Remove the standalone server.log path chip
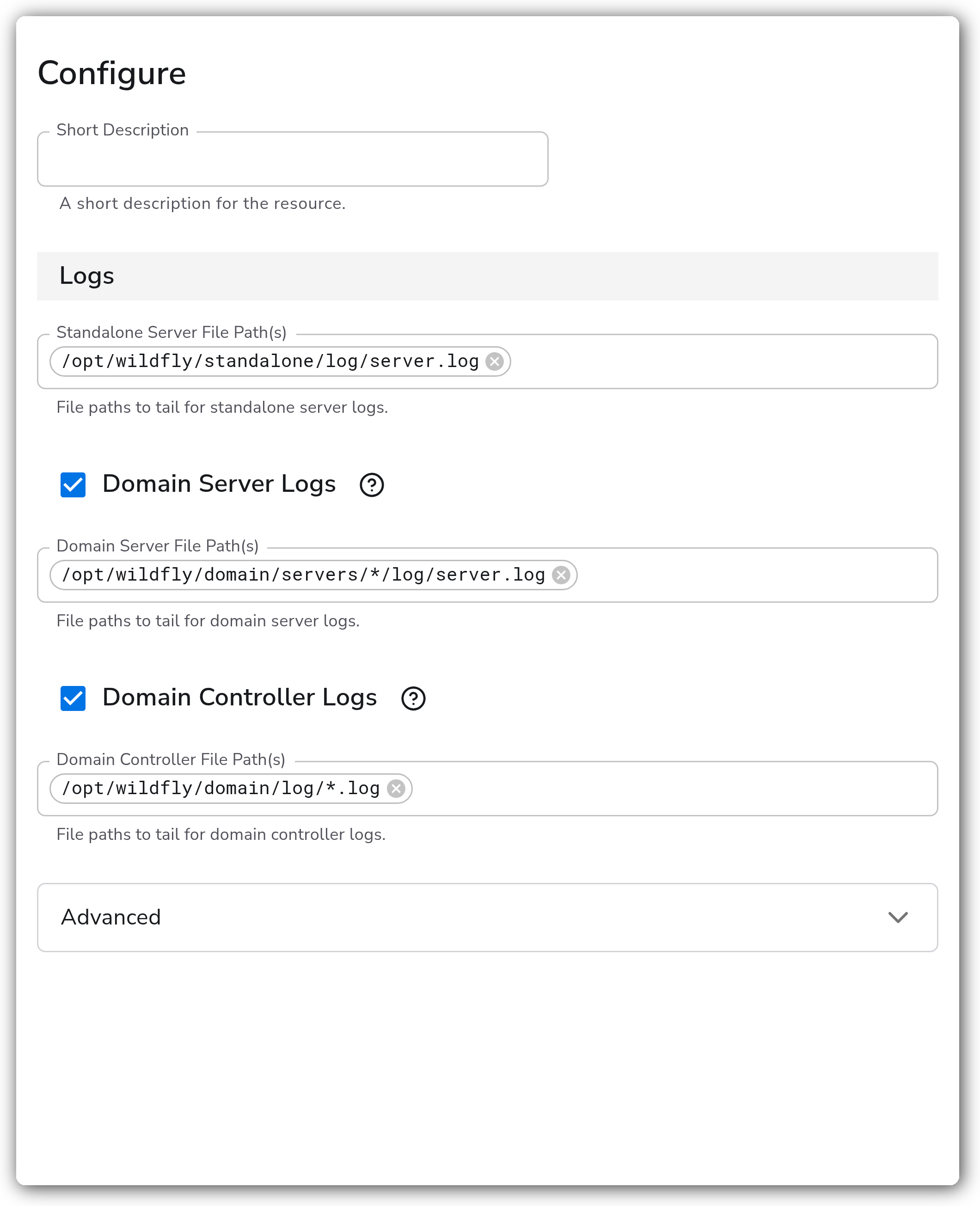The image size is (980, 1206). [495, 361]
